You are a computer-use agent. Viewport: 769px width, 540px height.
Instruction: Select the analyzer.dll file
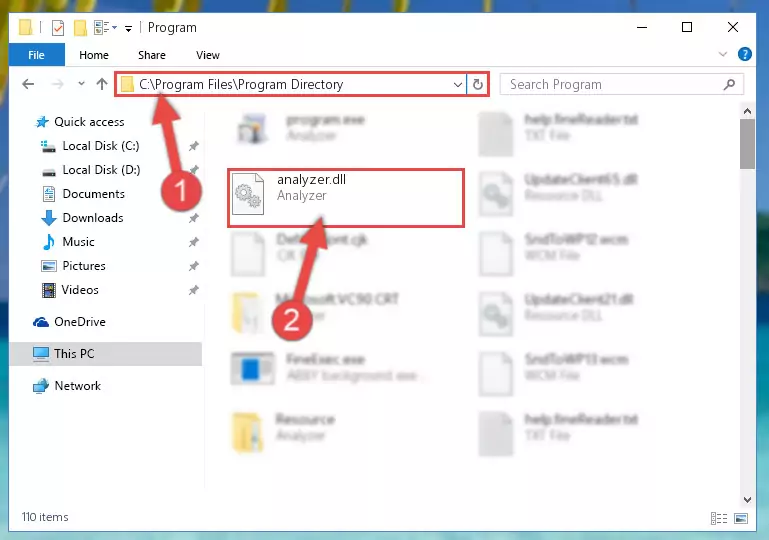click(346, 198)
